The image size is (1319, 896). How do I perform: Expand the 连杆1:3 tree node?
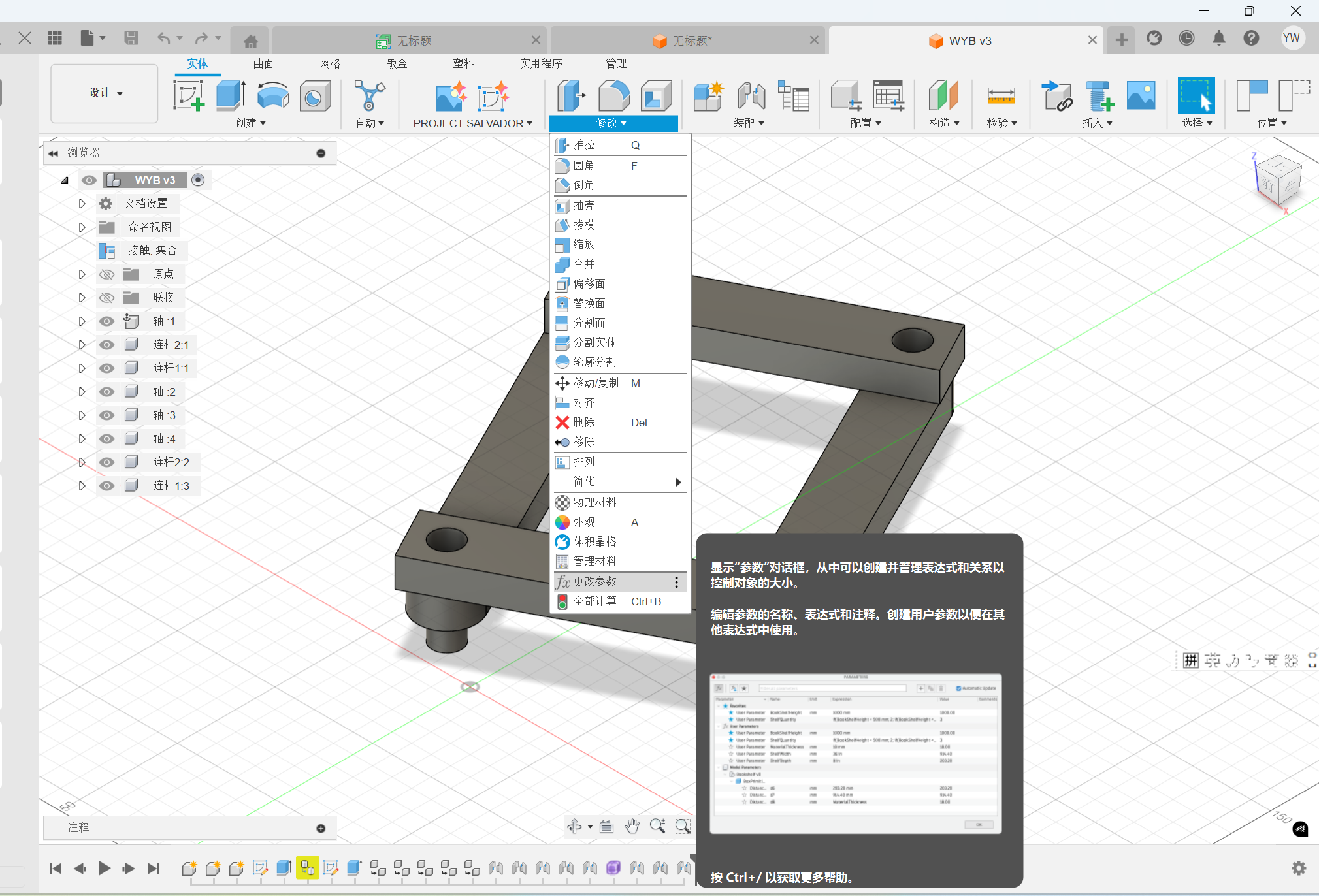(x=82, y=486)
